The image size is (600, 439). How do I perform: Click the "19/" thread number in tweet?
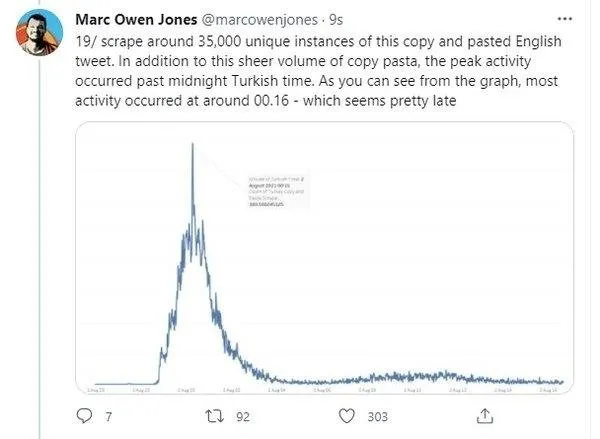(88, 41)
